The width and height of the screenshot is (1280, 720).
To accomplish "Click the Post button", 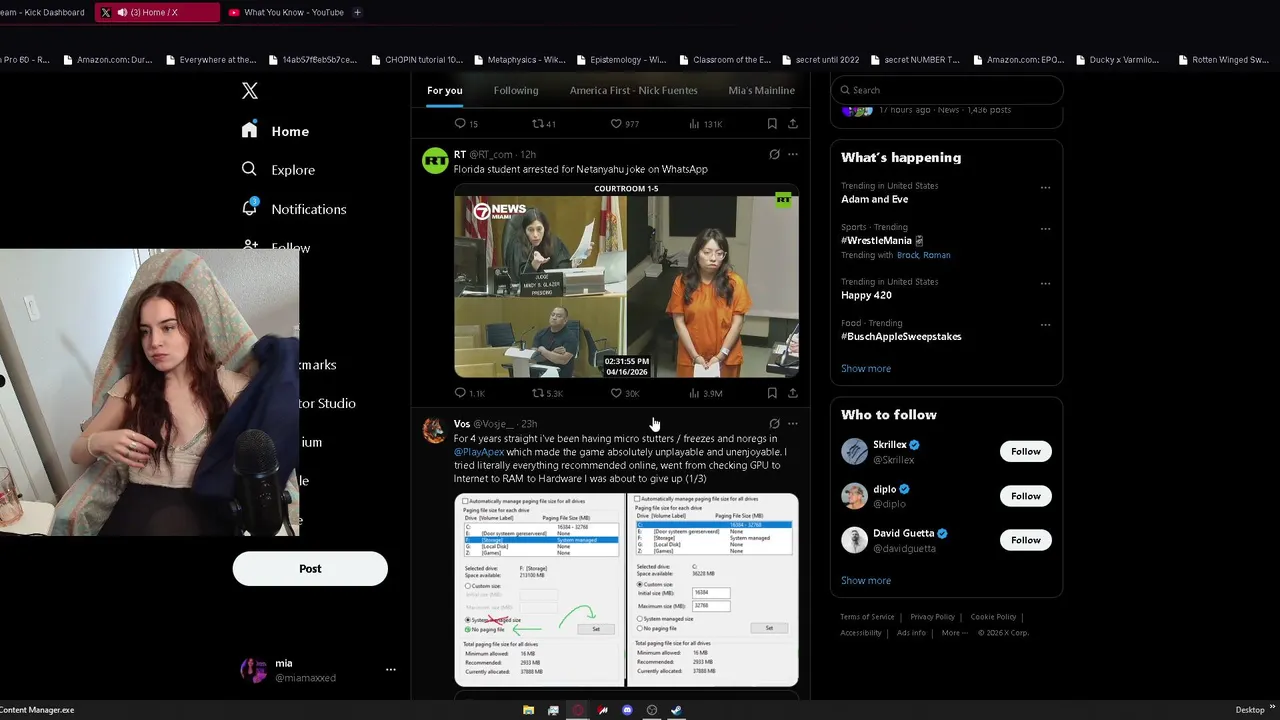I will point(310,568).
